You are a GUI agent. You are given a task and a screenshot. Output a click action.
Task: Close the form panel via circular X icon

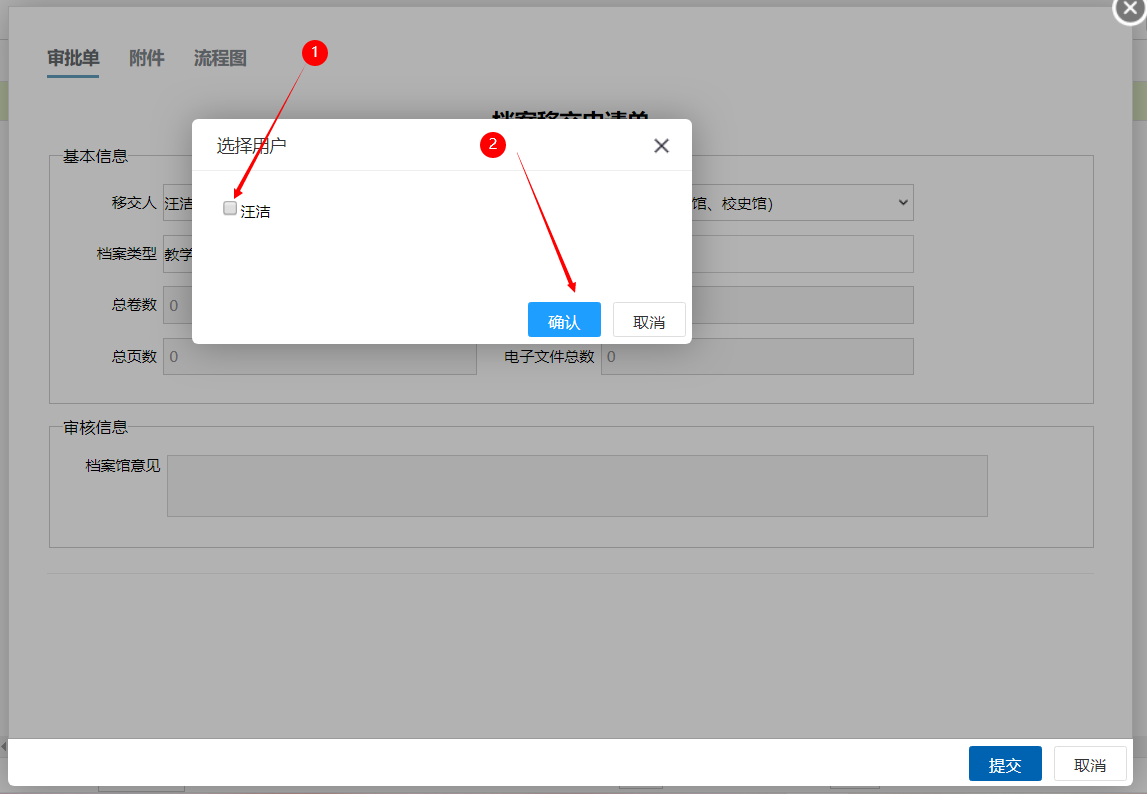1130,6
